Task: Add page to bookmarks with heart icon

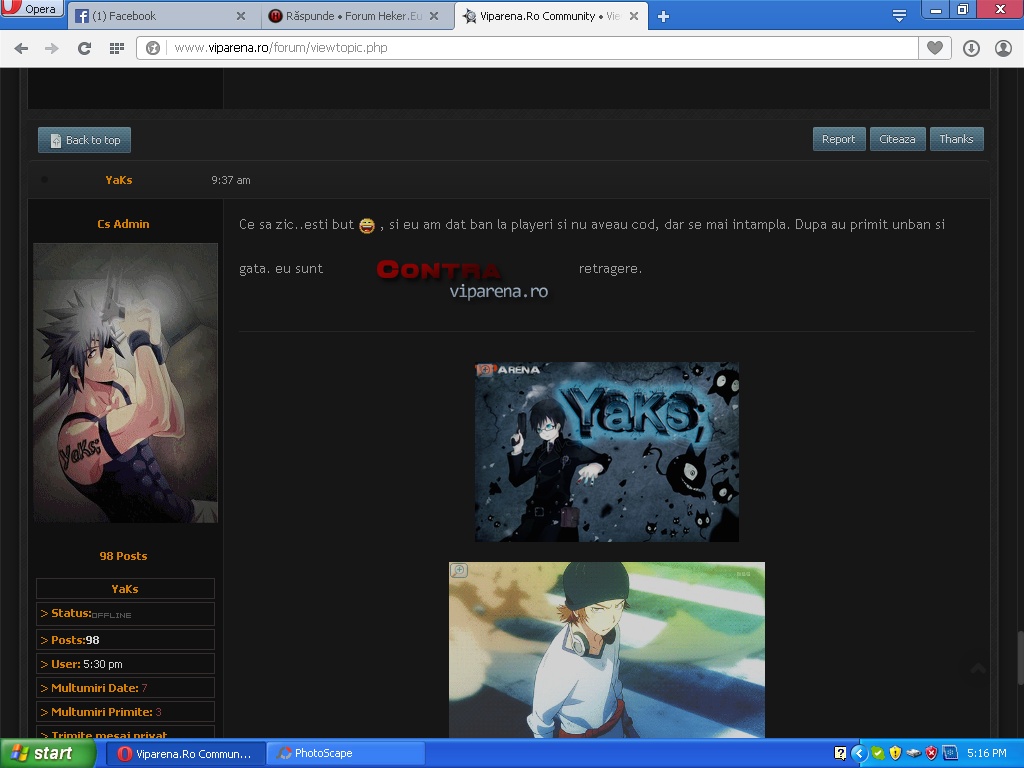Action: (935, 48)
